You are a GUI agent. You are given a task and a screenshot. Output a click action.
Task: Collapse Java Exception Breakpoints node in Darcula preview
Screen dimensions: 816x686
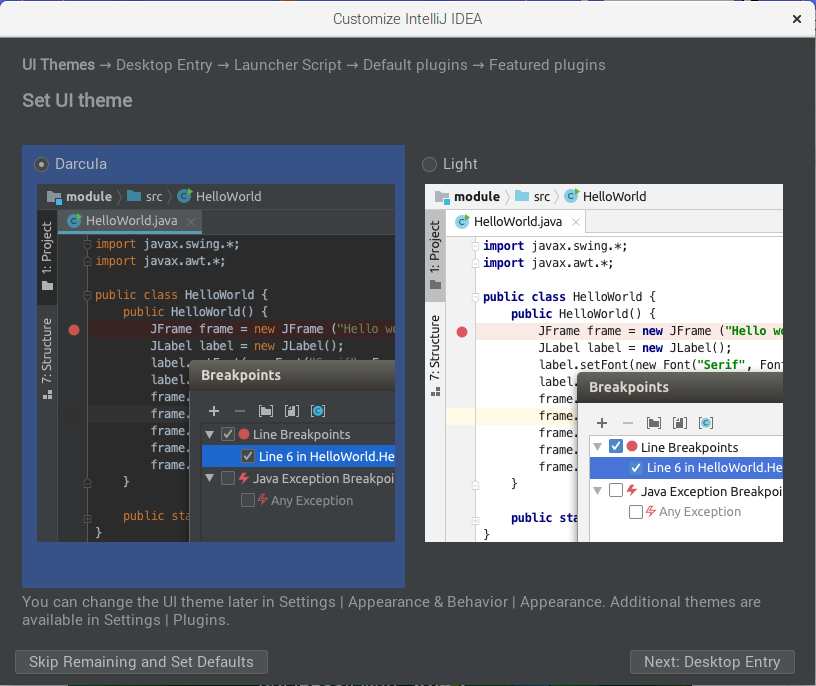[x=210, y=478]
